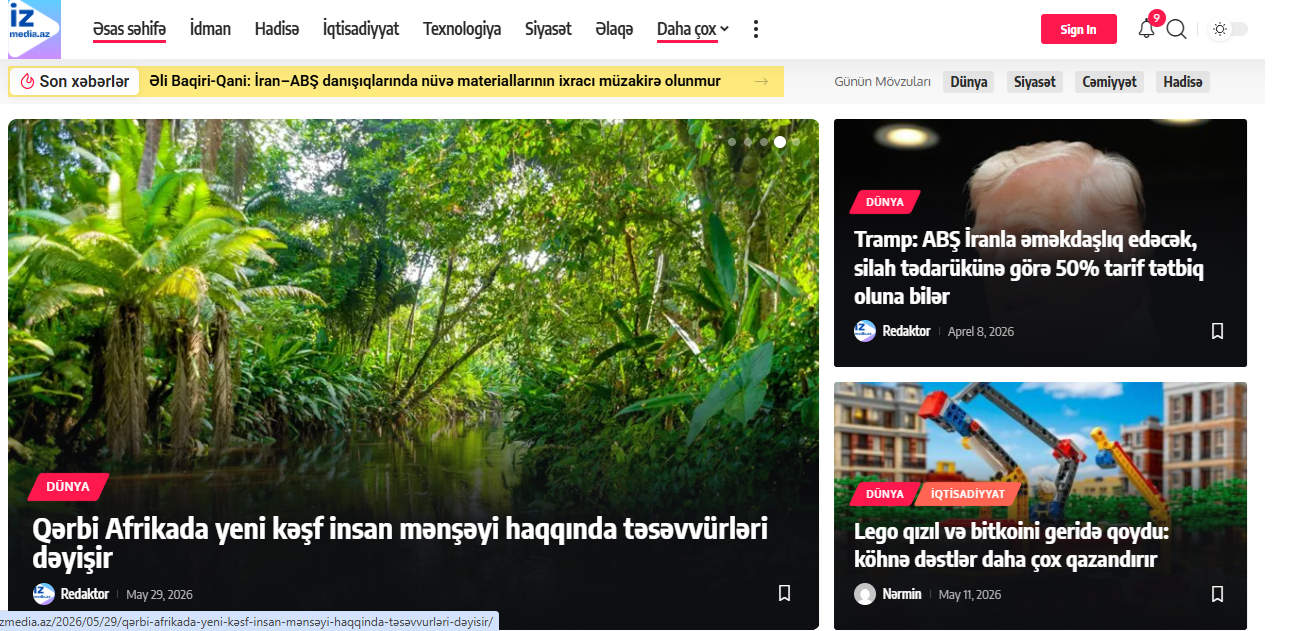The height and width of the screenshot is (631, 1309).
Task: Click the Sign In button
Action: coord(1078,29)
